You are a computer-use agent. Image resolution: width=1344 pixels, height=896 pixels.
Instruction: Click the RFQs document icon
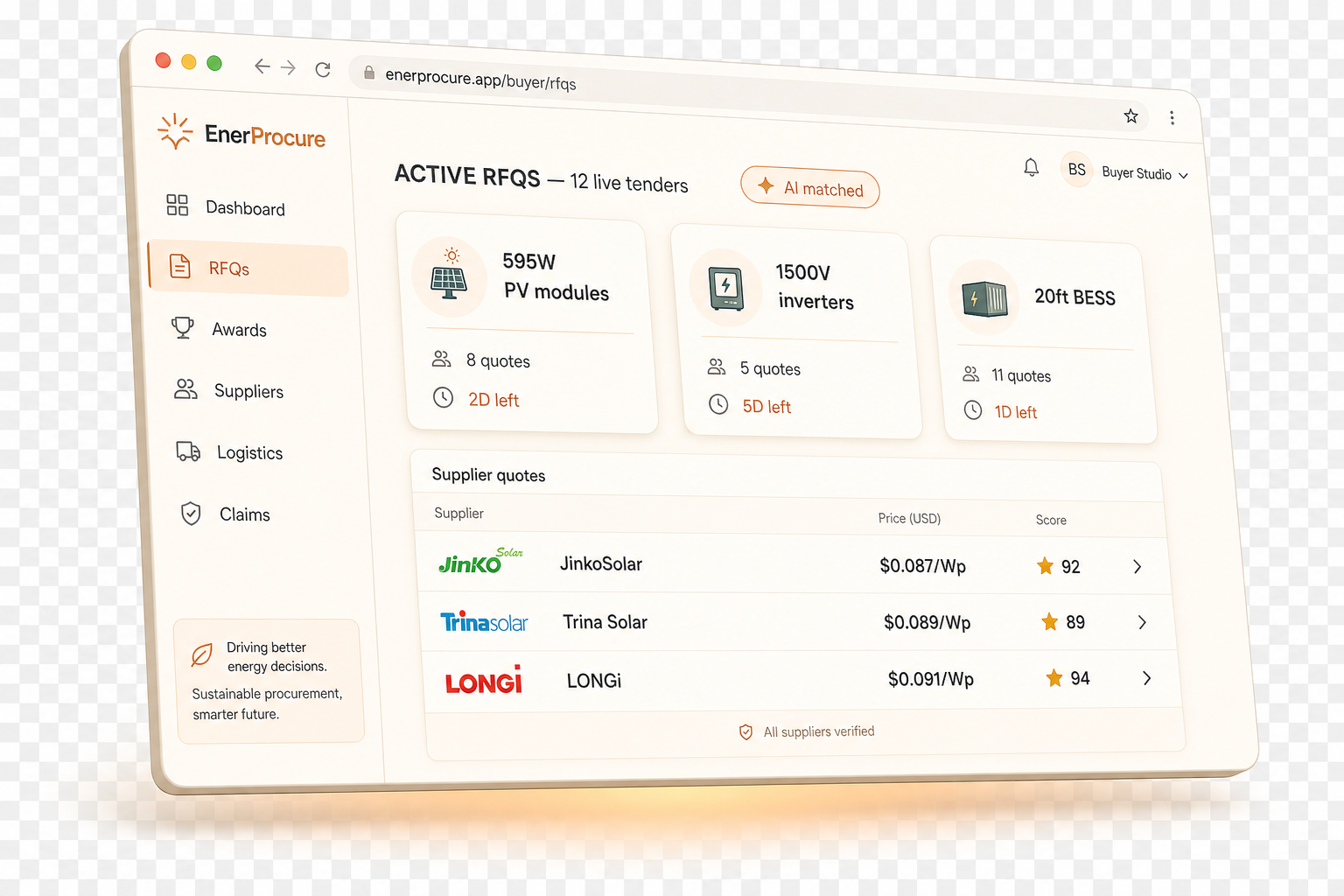click(179, 266)
